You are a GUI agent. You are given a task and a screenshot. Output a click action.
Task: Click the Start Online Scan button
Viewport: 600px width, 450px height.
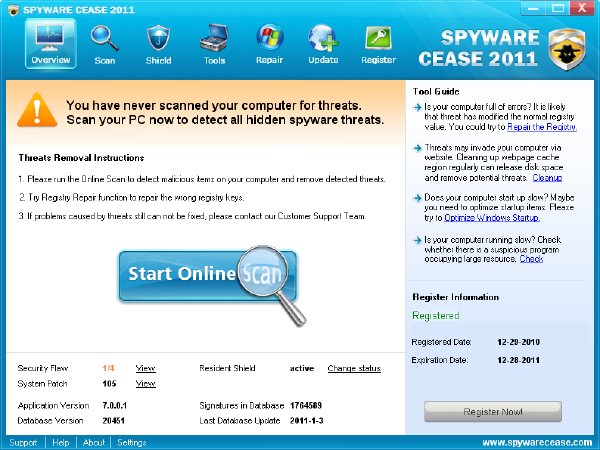pyautogui.click(x=208, y=276)
